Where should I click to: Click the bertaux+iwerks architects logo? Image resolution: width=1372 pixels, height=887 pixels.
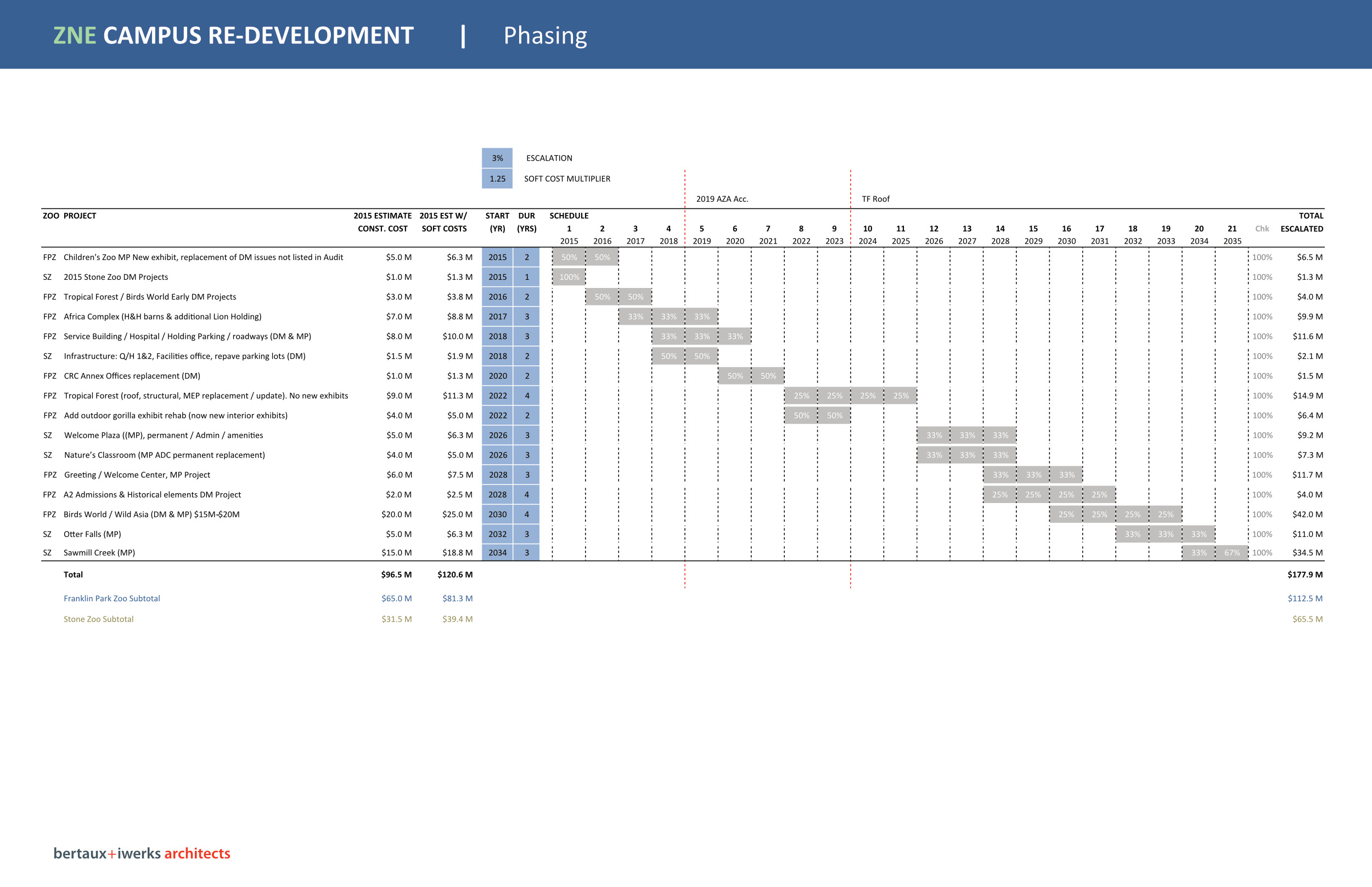142,853
